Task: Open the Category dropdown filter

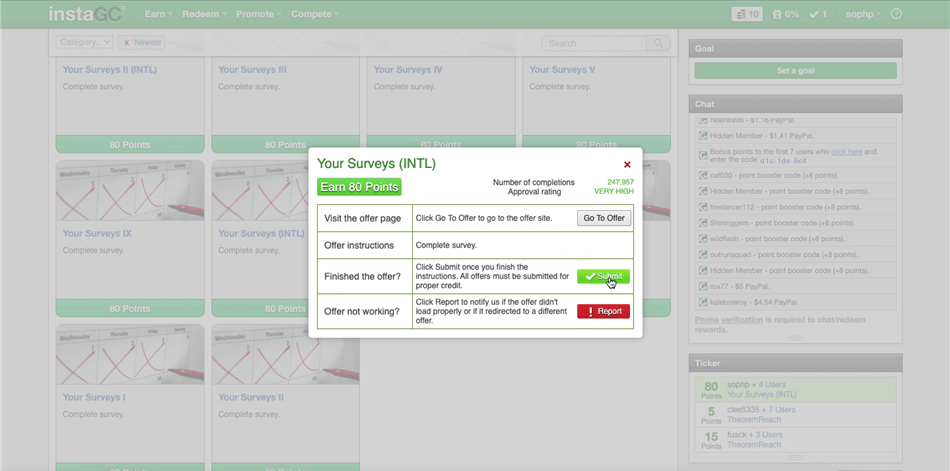Action: 84,42
